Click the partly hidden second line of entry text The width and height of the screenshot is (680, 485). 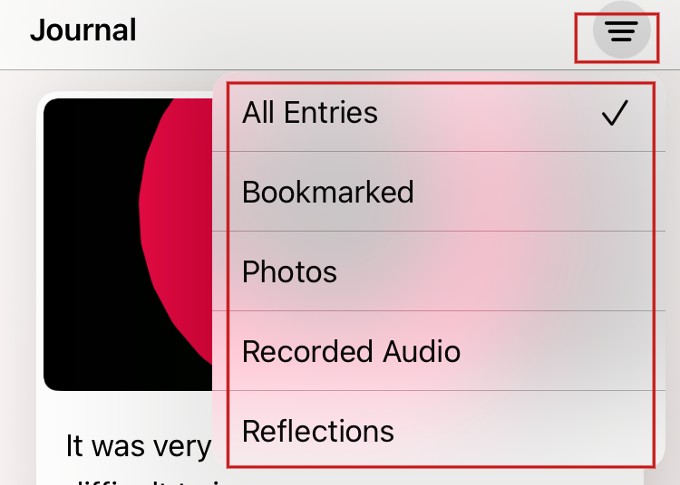(x=139, y=481)
